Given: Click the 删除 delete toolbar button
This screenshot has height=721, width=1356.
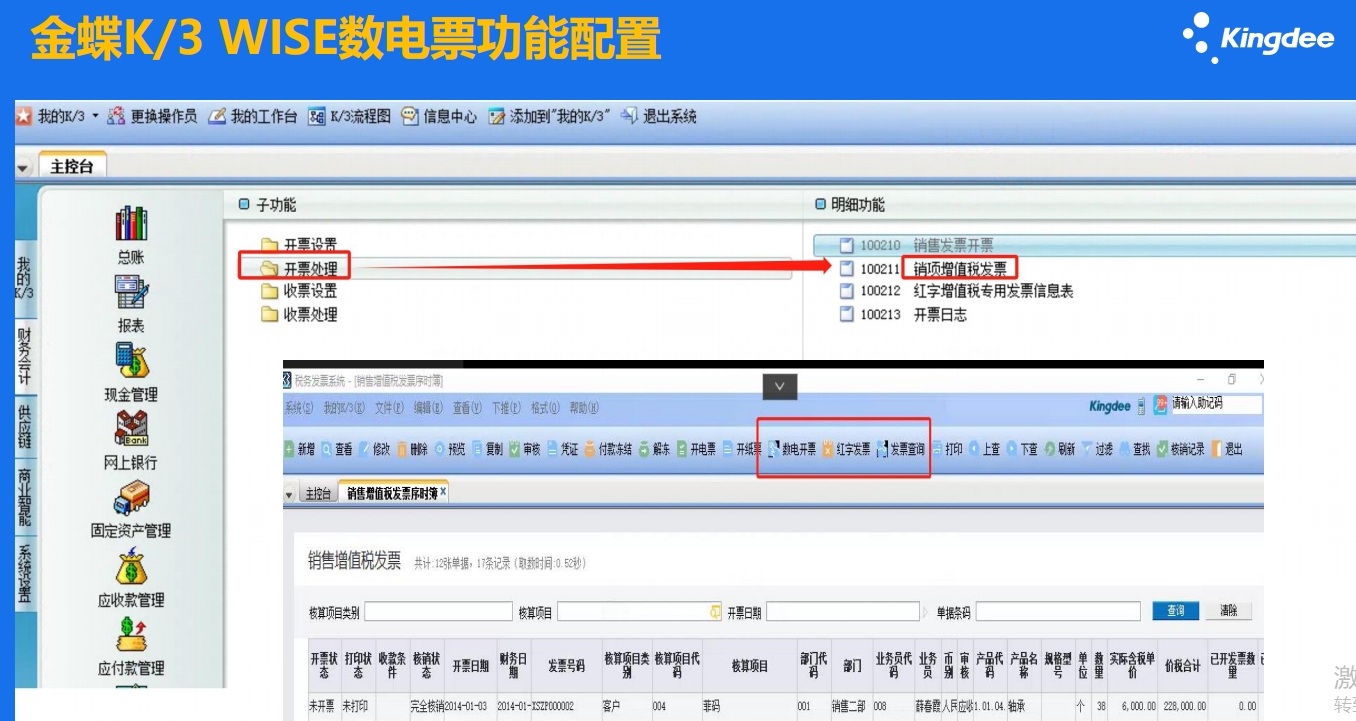Looking at the screenshot, I should [412, 450].
